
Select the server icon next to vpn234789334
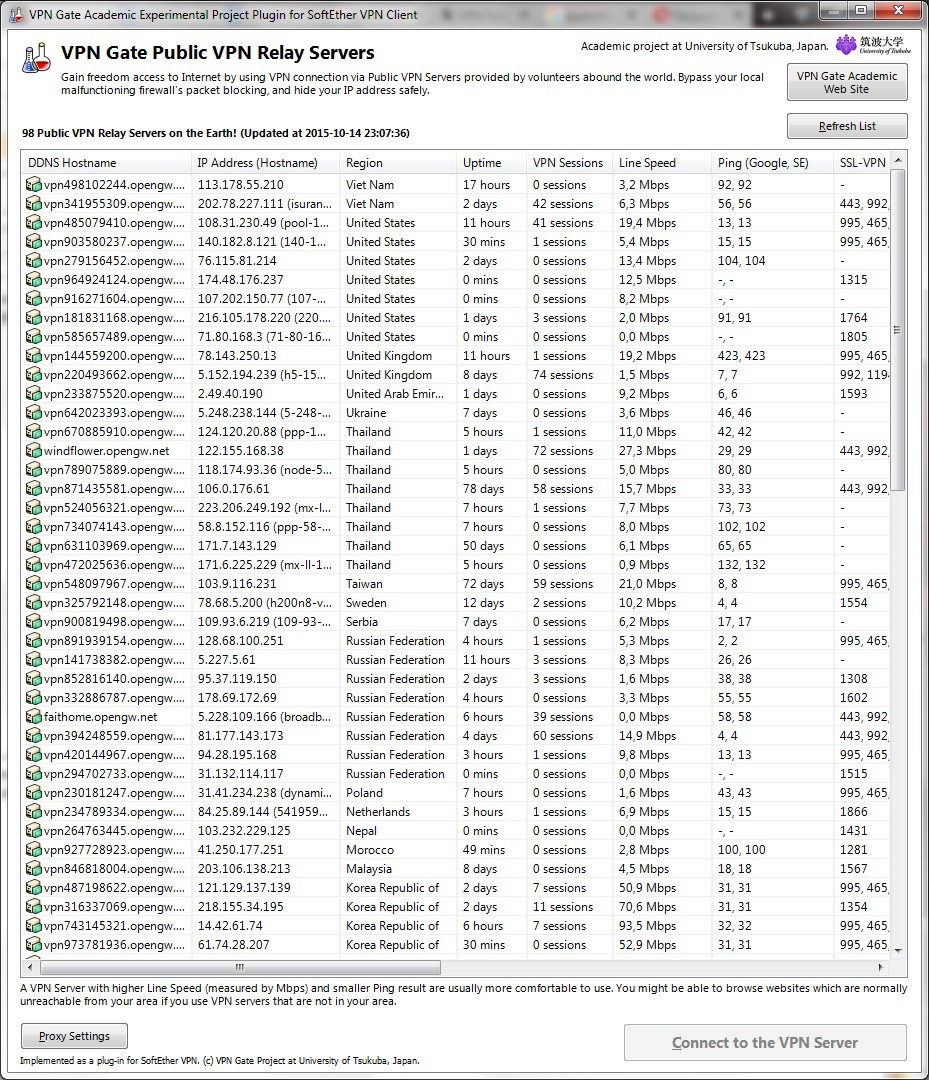pyautogui.click(x=33, y=811)
